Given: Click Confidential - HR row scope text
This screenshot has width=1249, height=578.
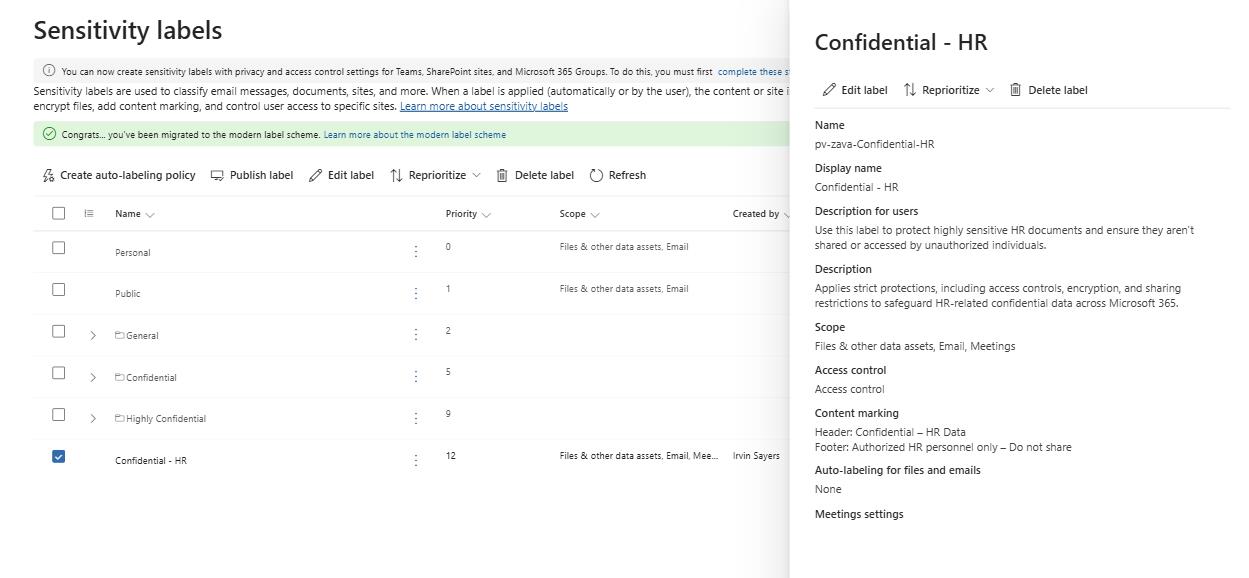Looking at the screenshot, I should pos(639,456).
